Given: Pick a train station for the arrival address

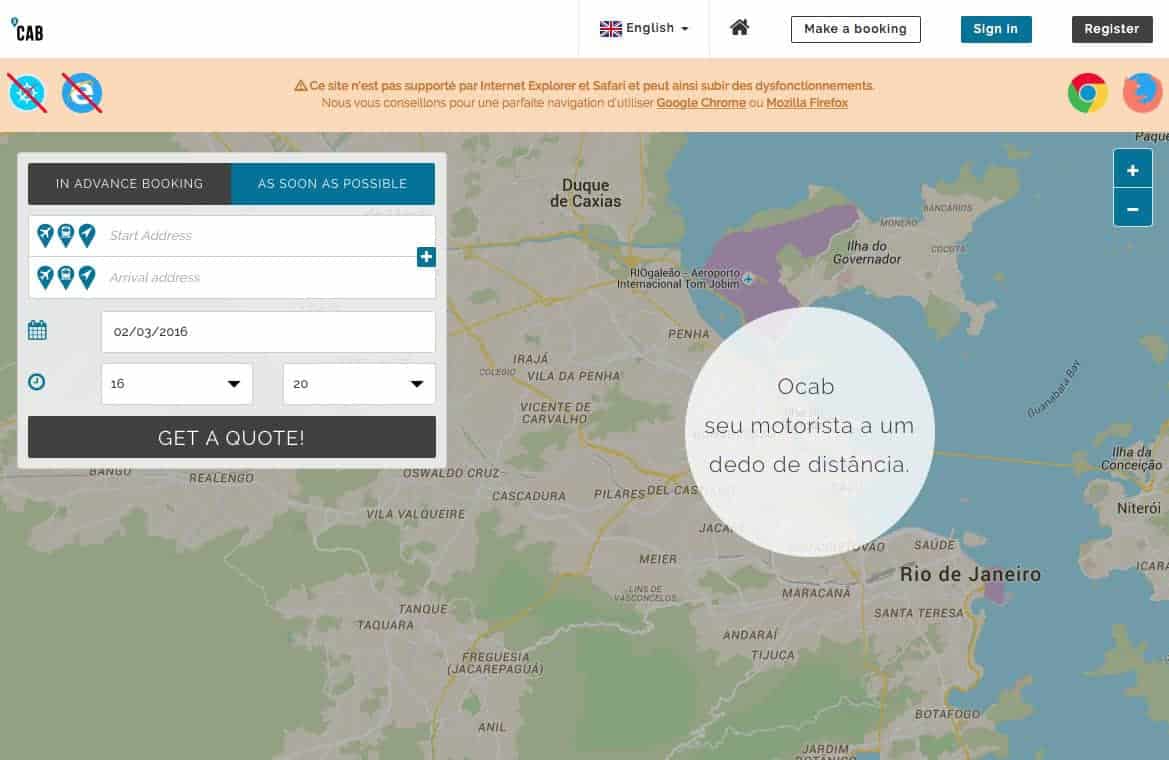Looking at the screenshot, I should coord(66,277).
